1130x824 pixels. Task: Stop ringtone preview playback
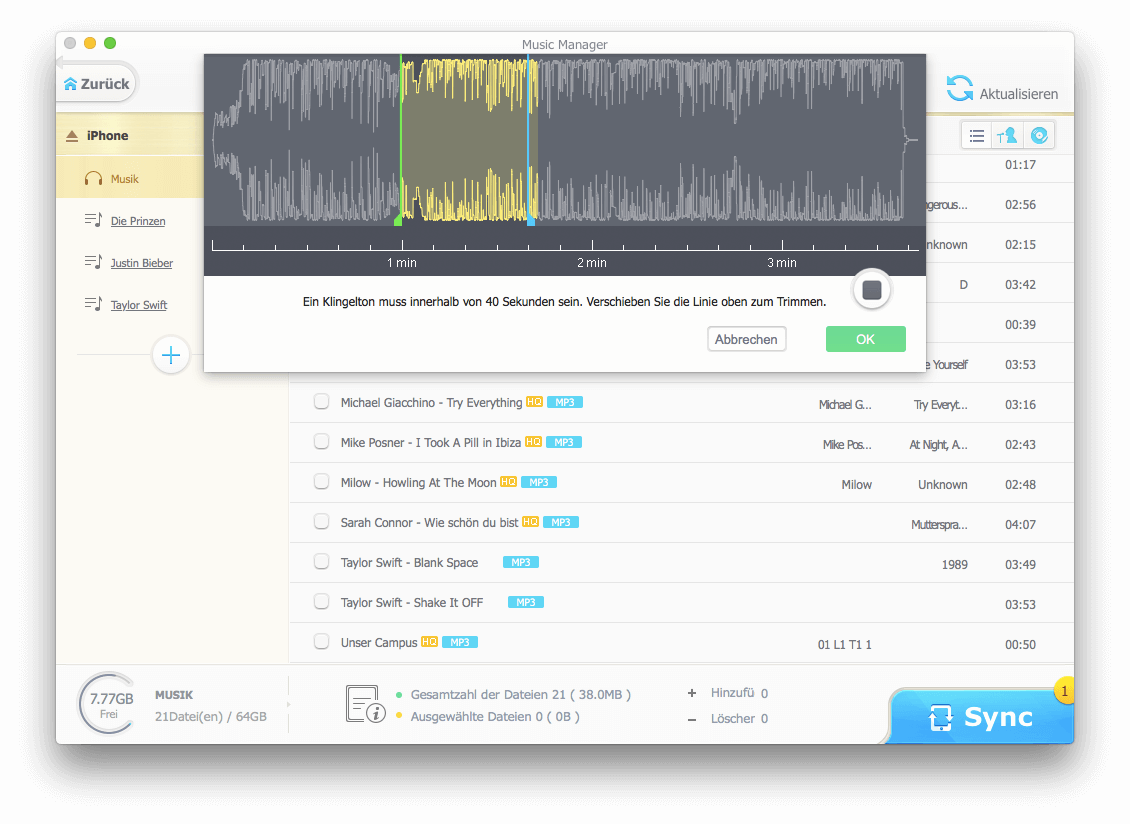click(x=872, y=290)
